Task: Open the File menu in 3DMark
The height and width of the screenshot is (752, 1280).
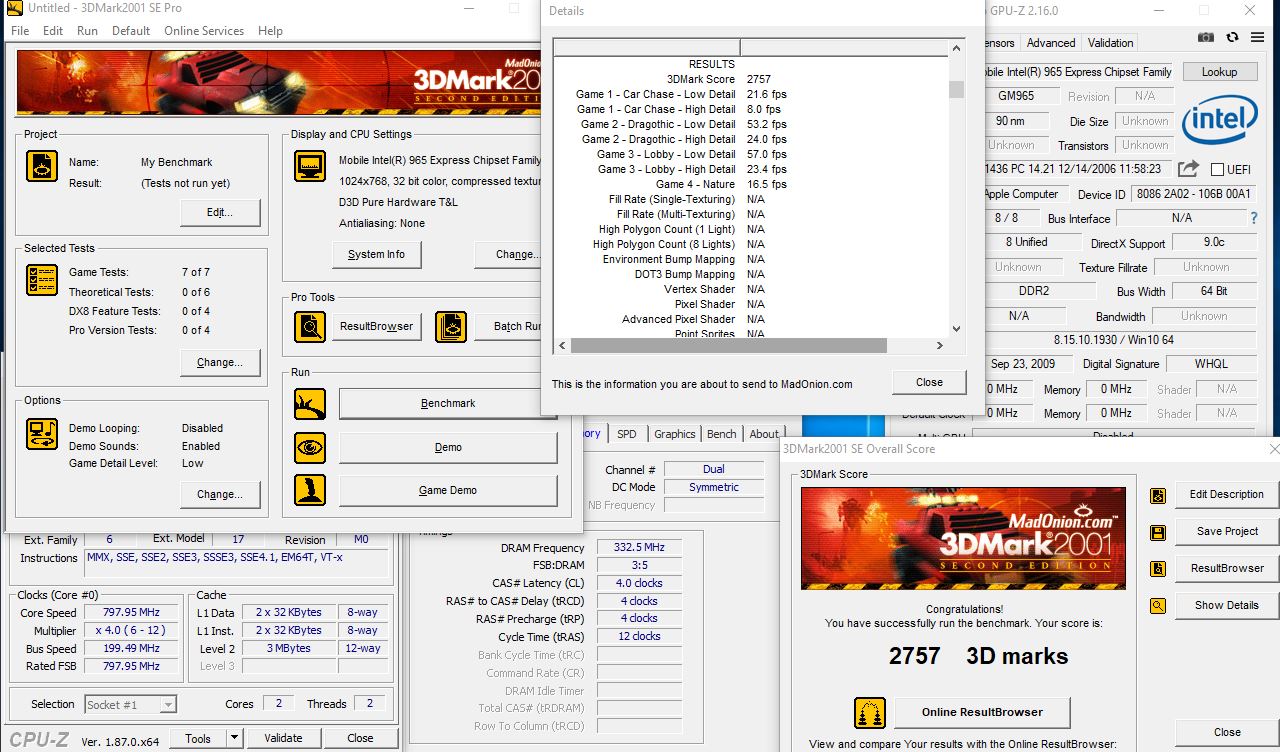Action: point(19,31)
